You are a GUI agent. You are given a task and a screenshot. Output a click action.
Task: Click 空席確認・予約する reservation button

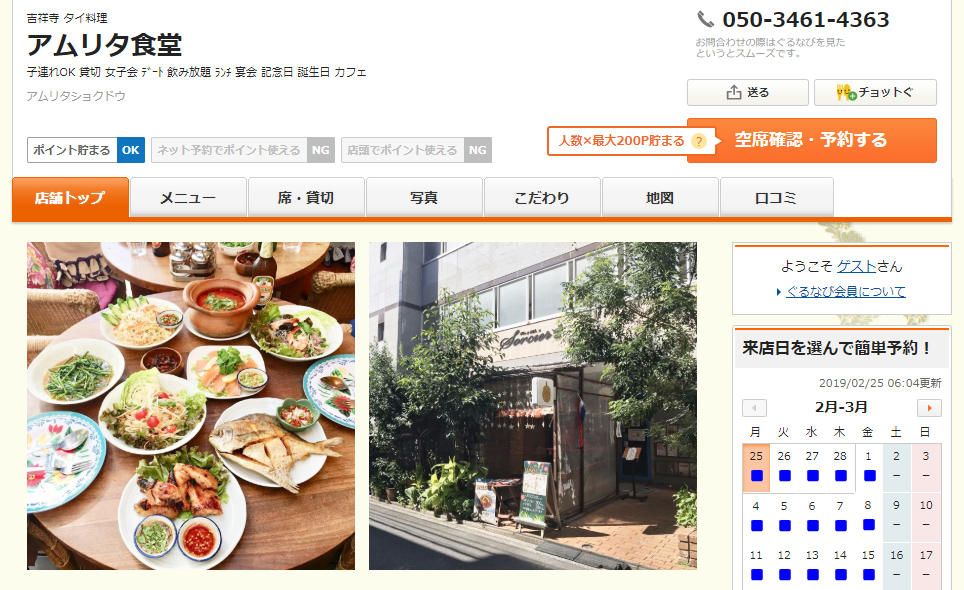tap(812, 140)
